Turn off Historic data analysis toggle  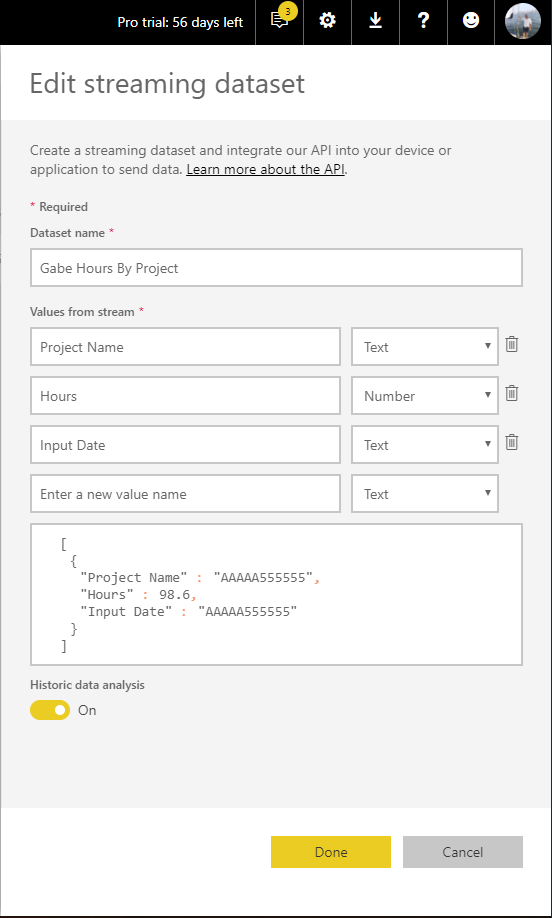point(50,710)
